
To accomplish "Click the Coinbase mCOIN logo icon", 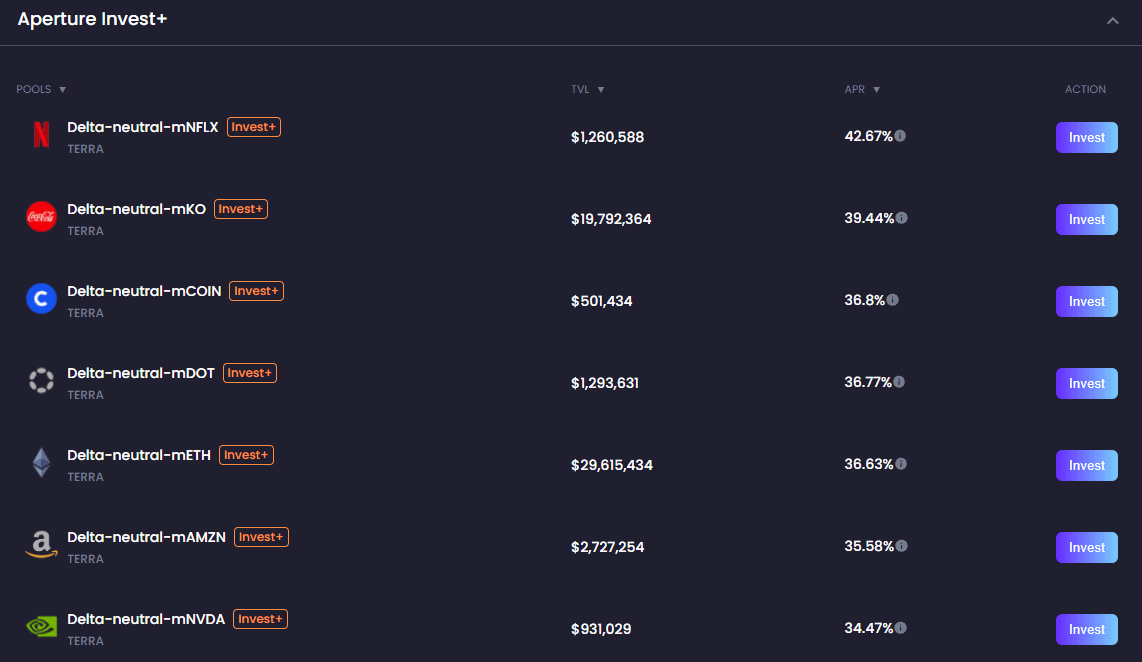I will tap(41, 299).
